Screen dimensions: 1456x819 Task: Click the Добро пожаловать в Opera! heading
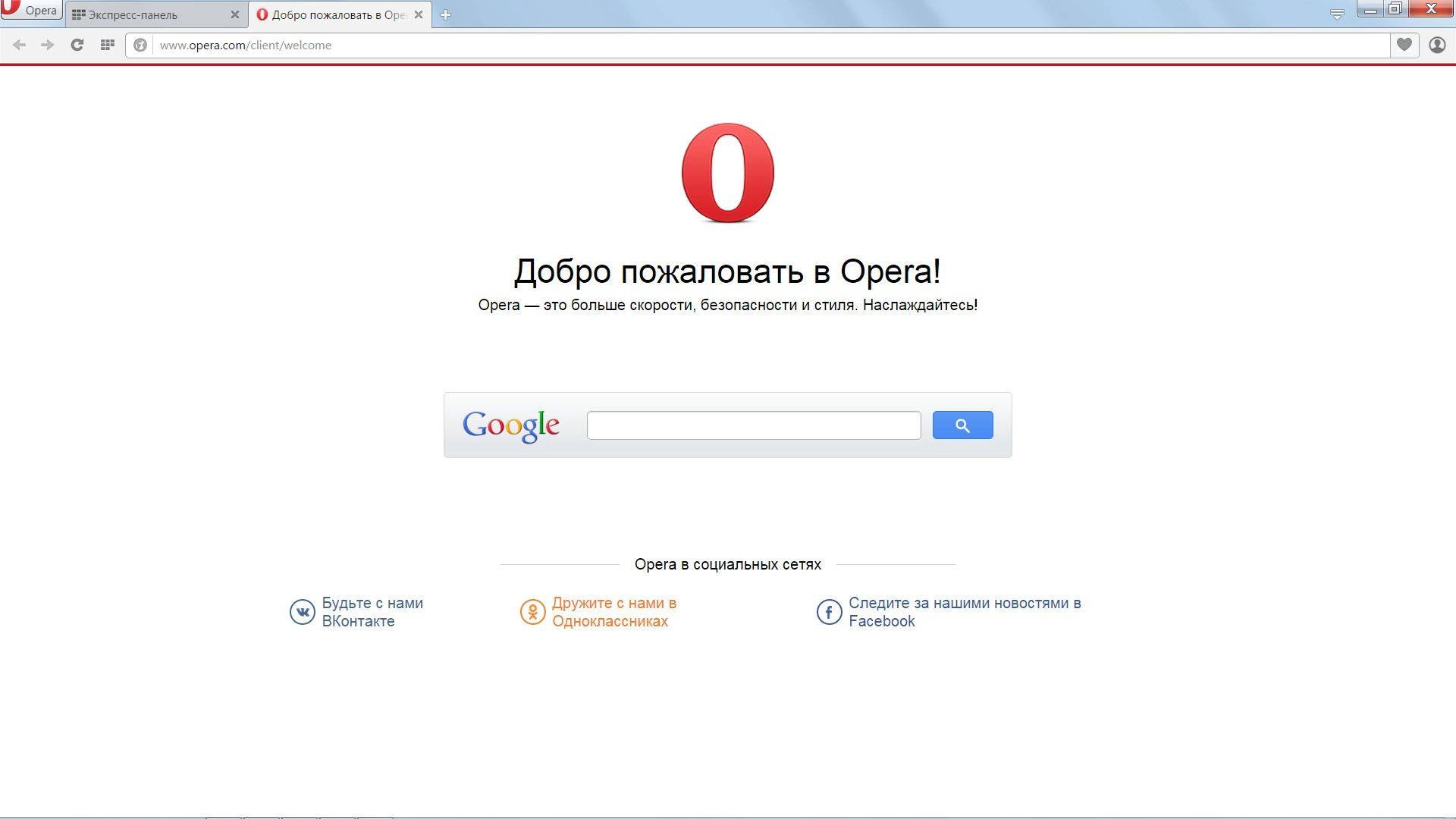pos(727,271)
